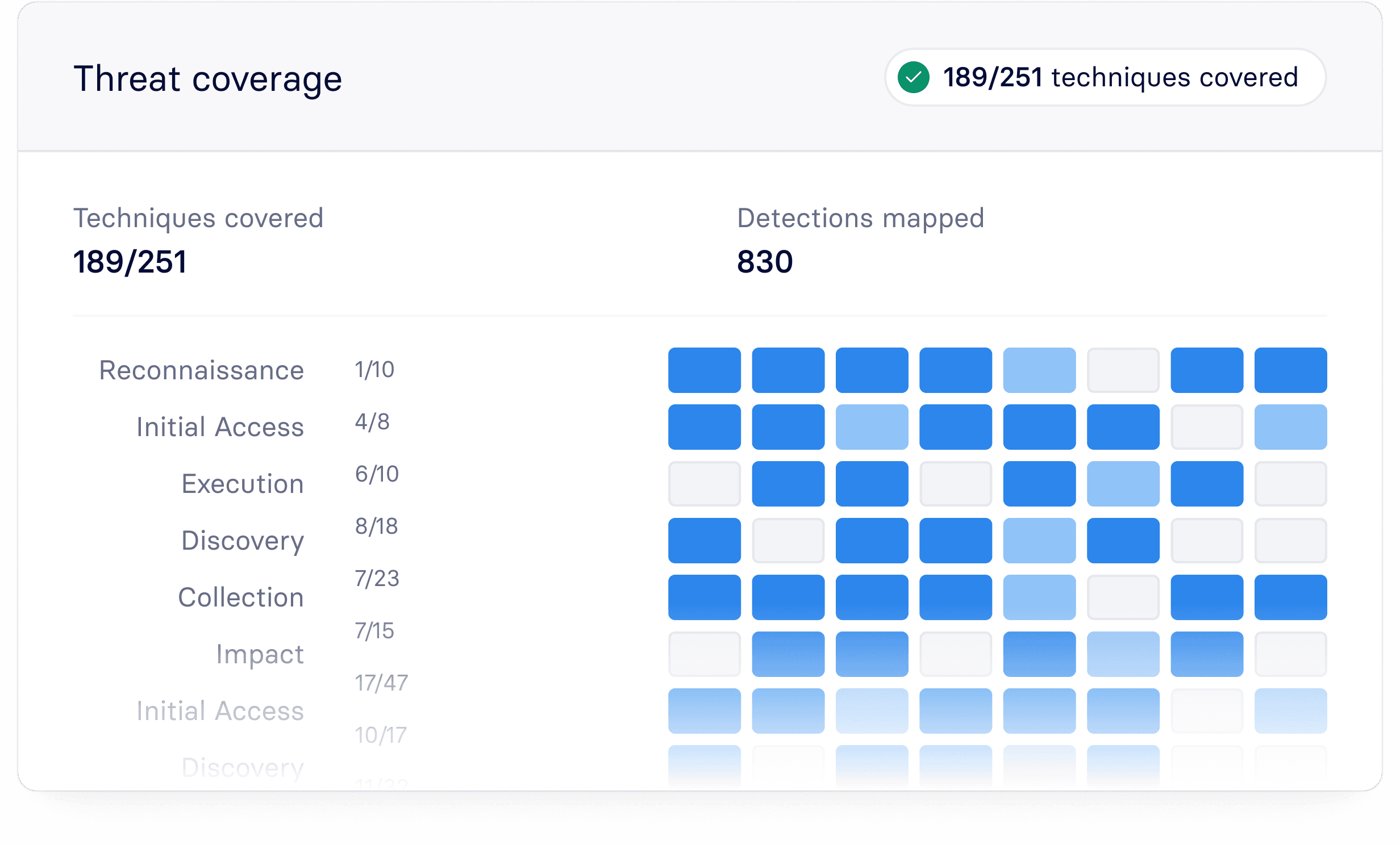Click last light blue cell in Initial Access row
Viewport: 1400px width, 845px height.
coord(1290,427)
